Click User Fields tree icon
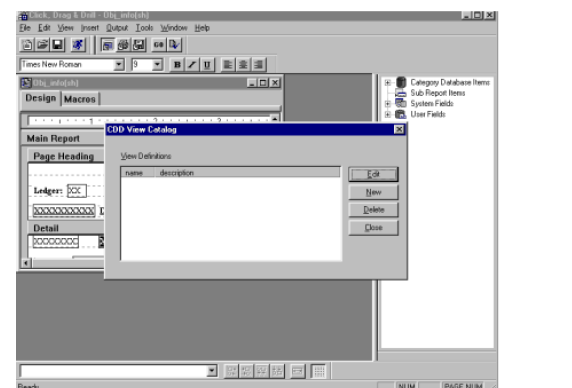Image resolution: width=572 pixels, height=388 pixels. tap(401, 114)
